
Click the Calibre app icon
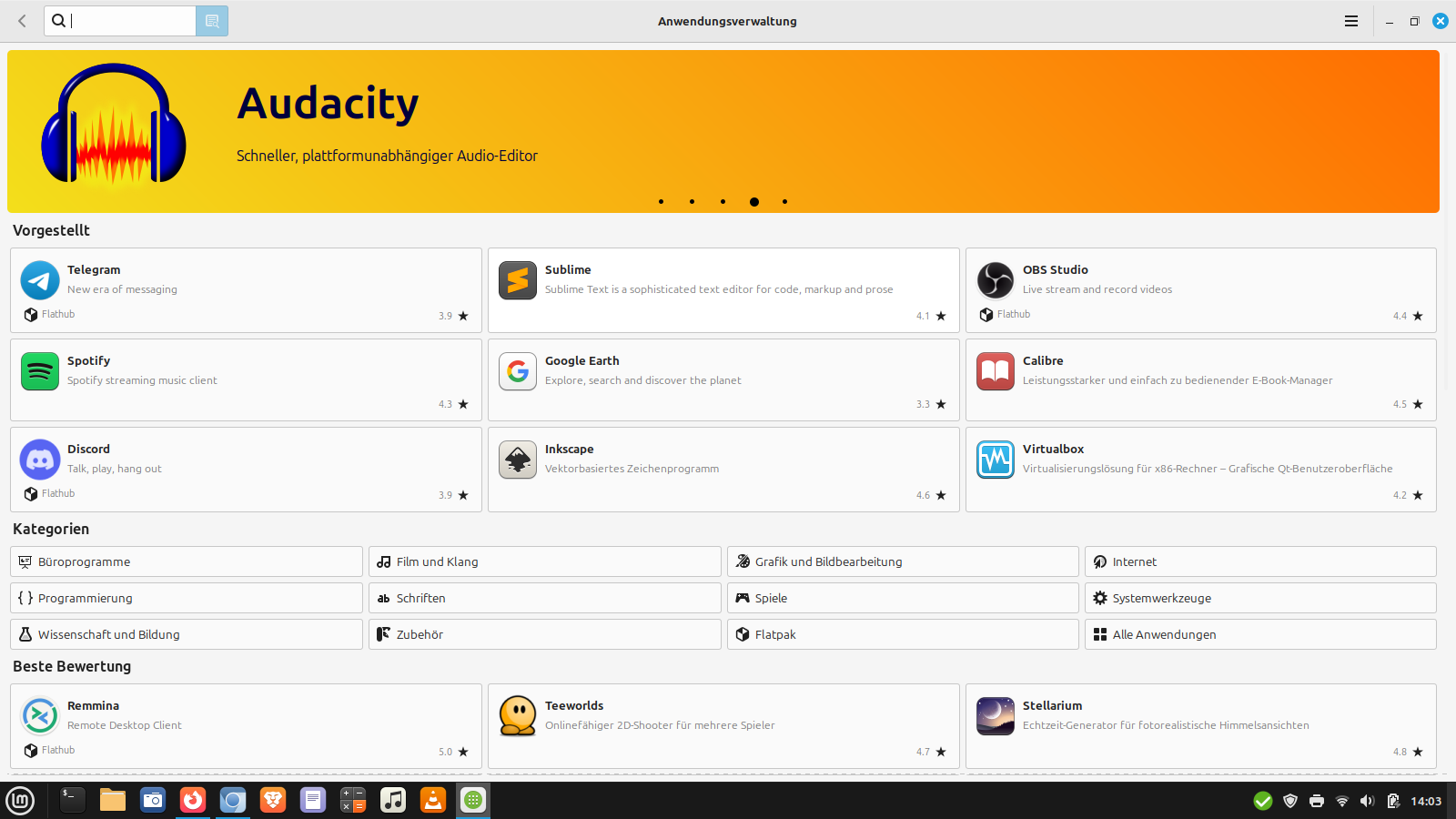pos(996,371)
